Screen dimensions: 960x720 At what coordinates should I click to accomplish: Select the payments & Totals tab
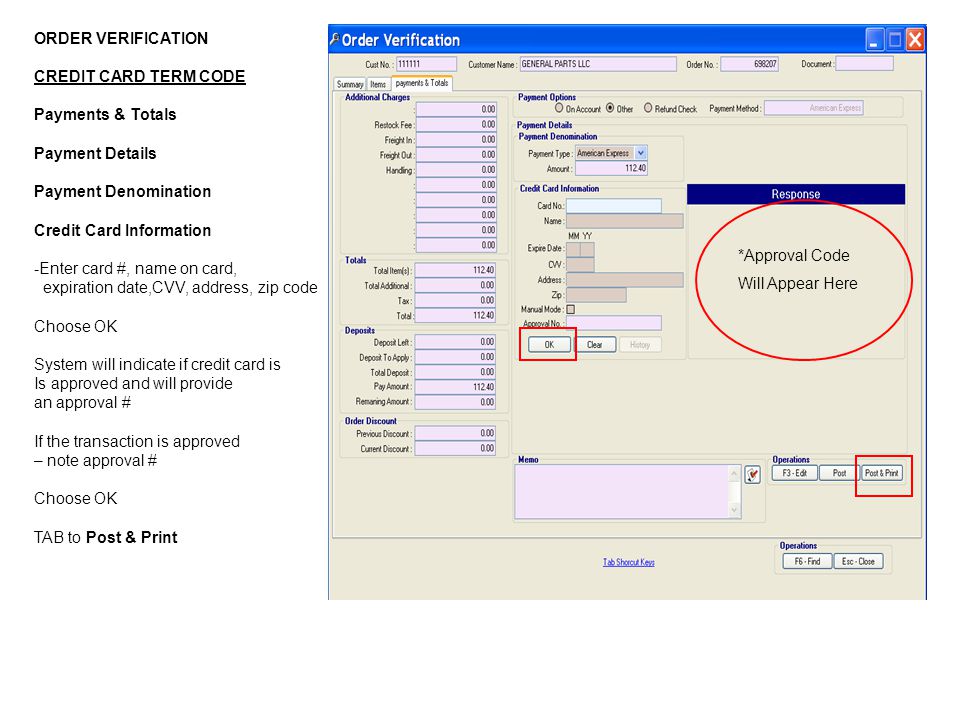coord(422,83)
